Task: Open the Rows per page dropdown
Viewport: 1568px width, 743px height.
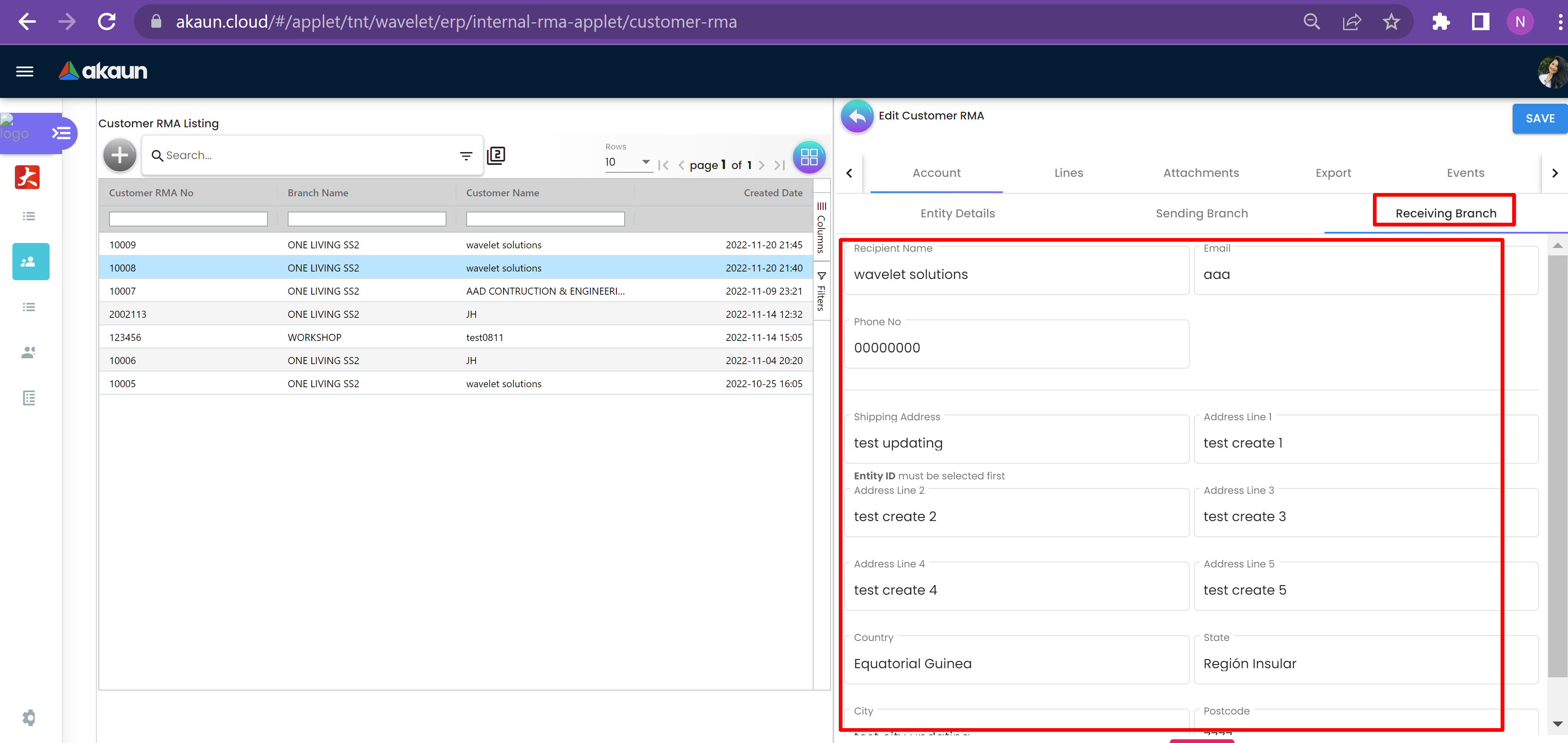Action: 628,162
